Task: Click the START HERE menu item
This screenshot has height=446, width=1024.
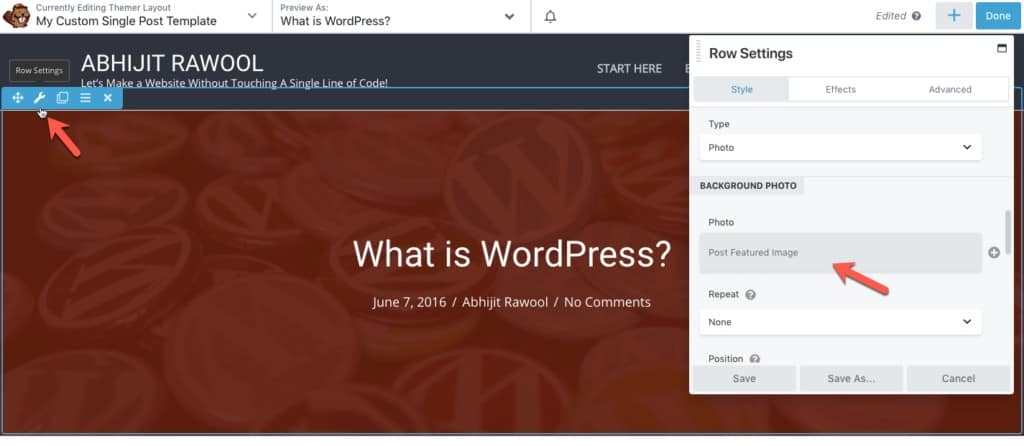Action: point(629,69)
